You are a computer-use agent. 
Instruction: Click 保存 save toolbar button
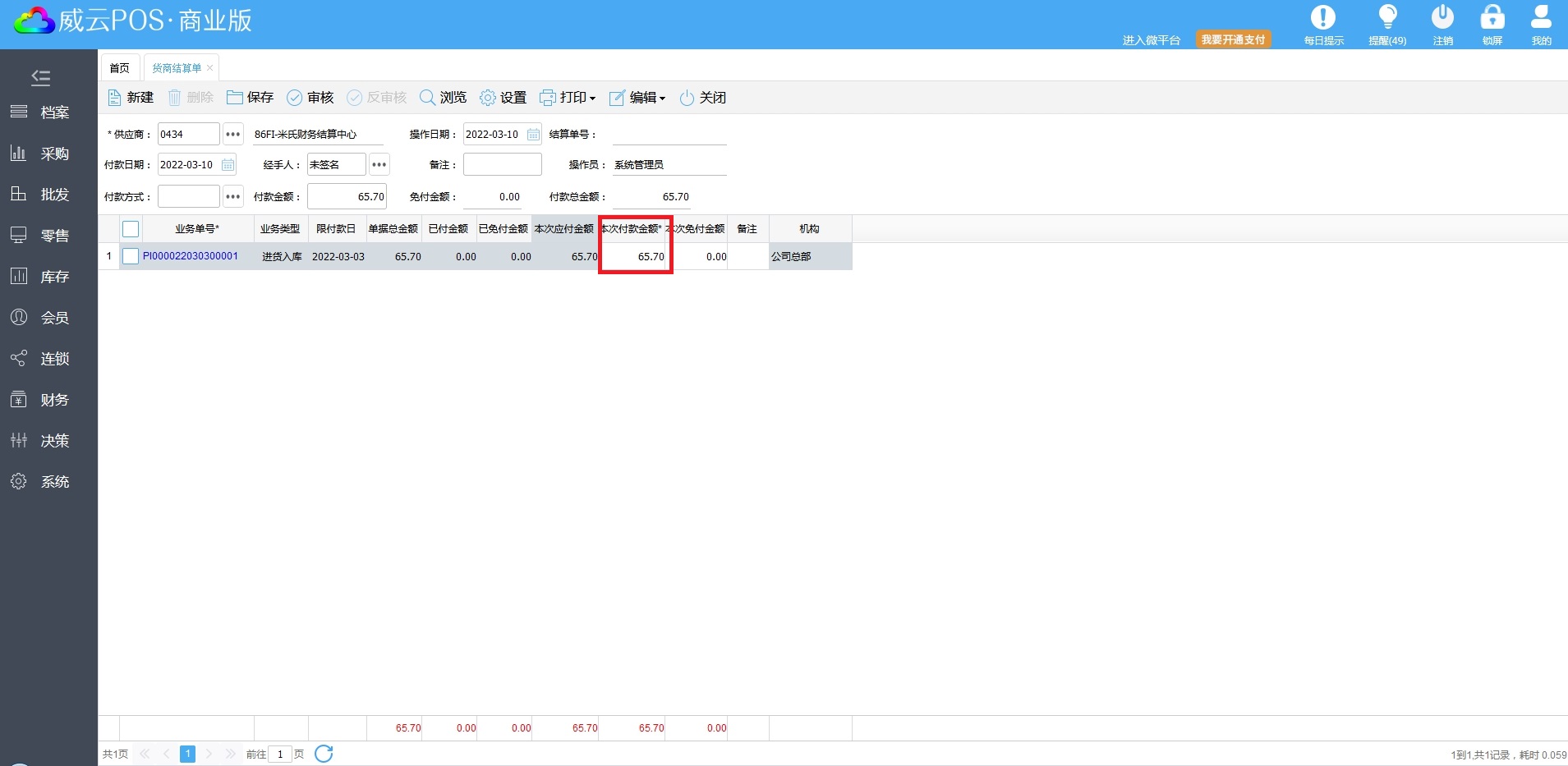[251, 98]
